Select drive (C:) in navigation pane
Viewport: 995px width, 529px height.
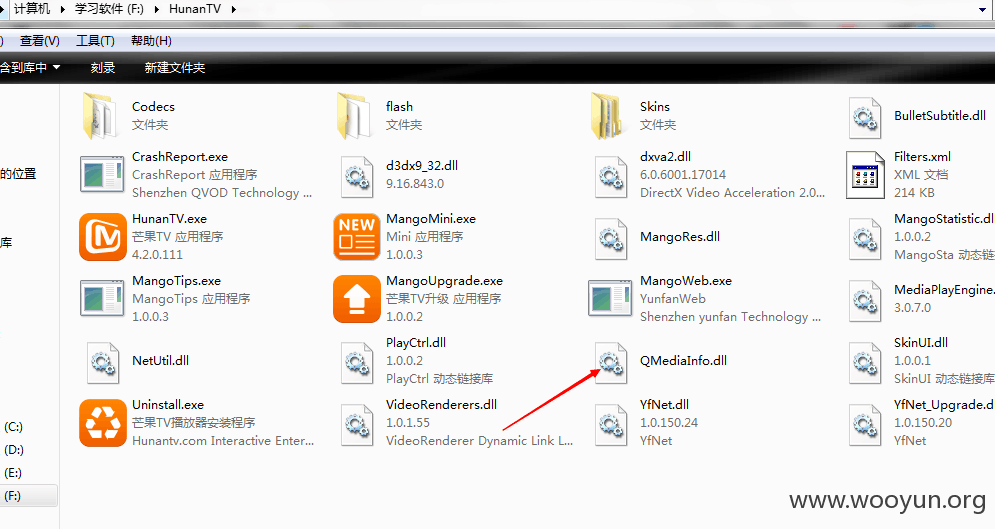(13, 427)
